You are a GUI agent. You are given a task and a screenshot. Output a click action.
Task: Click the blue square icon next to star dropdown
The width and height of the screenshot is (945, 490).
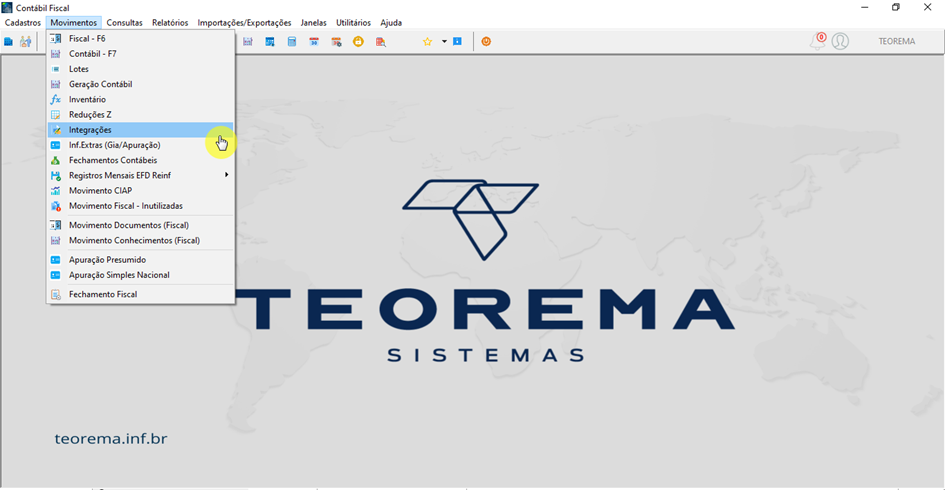click(457, 42)
